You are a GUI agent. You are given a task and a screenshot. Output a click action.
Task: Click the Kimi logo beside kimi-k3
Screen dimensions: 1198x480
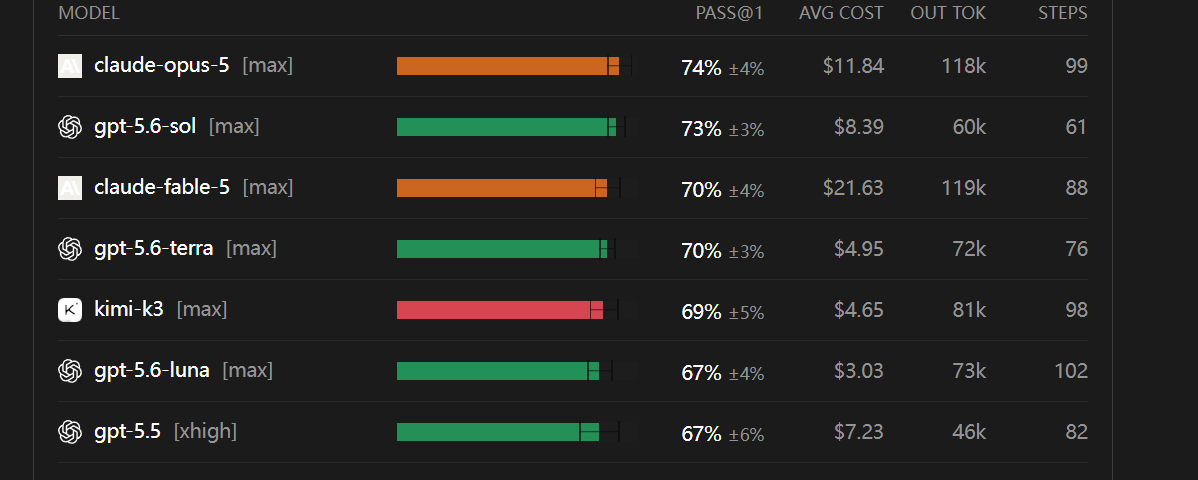tap(70, 310)
